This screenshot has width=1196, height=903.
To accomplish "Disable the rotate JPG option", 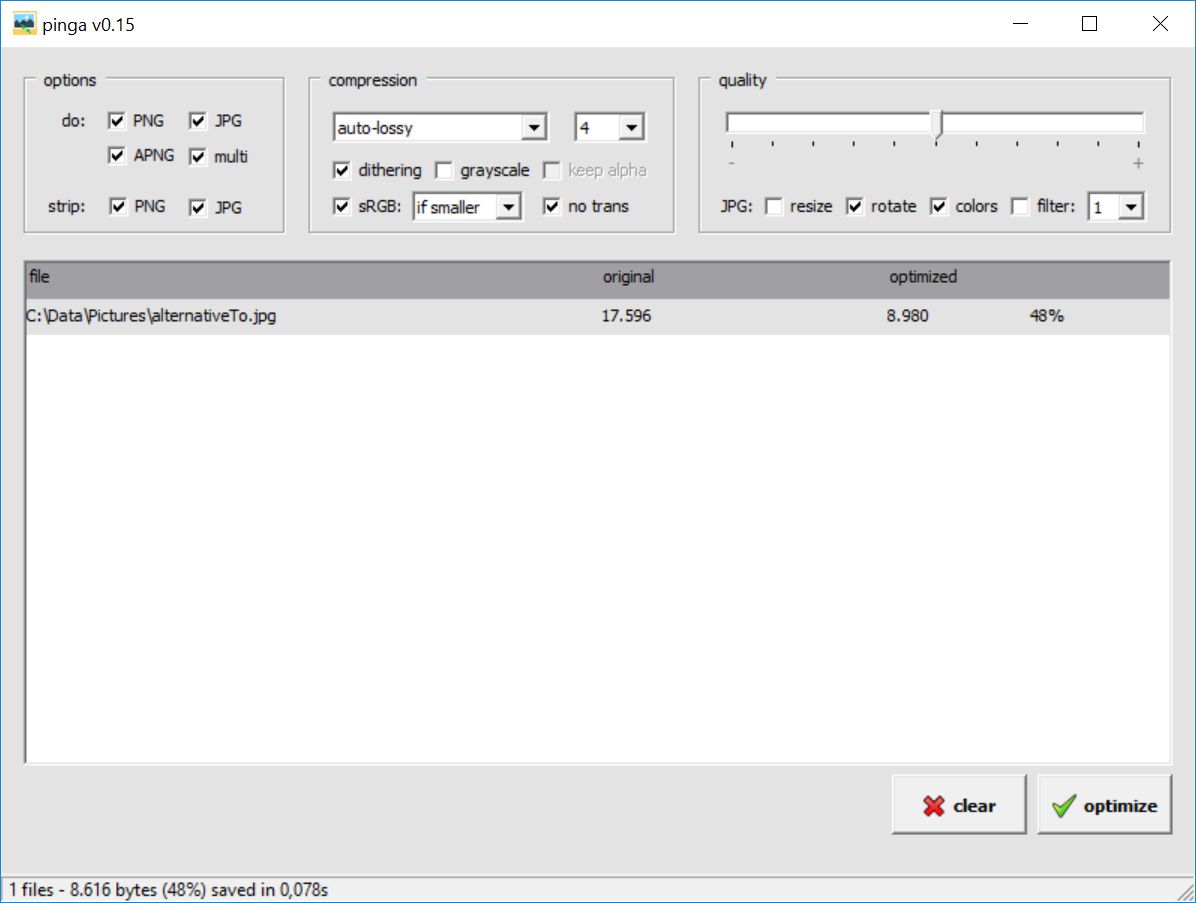I will click(855, 207).
